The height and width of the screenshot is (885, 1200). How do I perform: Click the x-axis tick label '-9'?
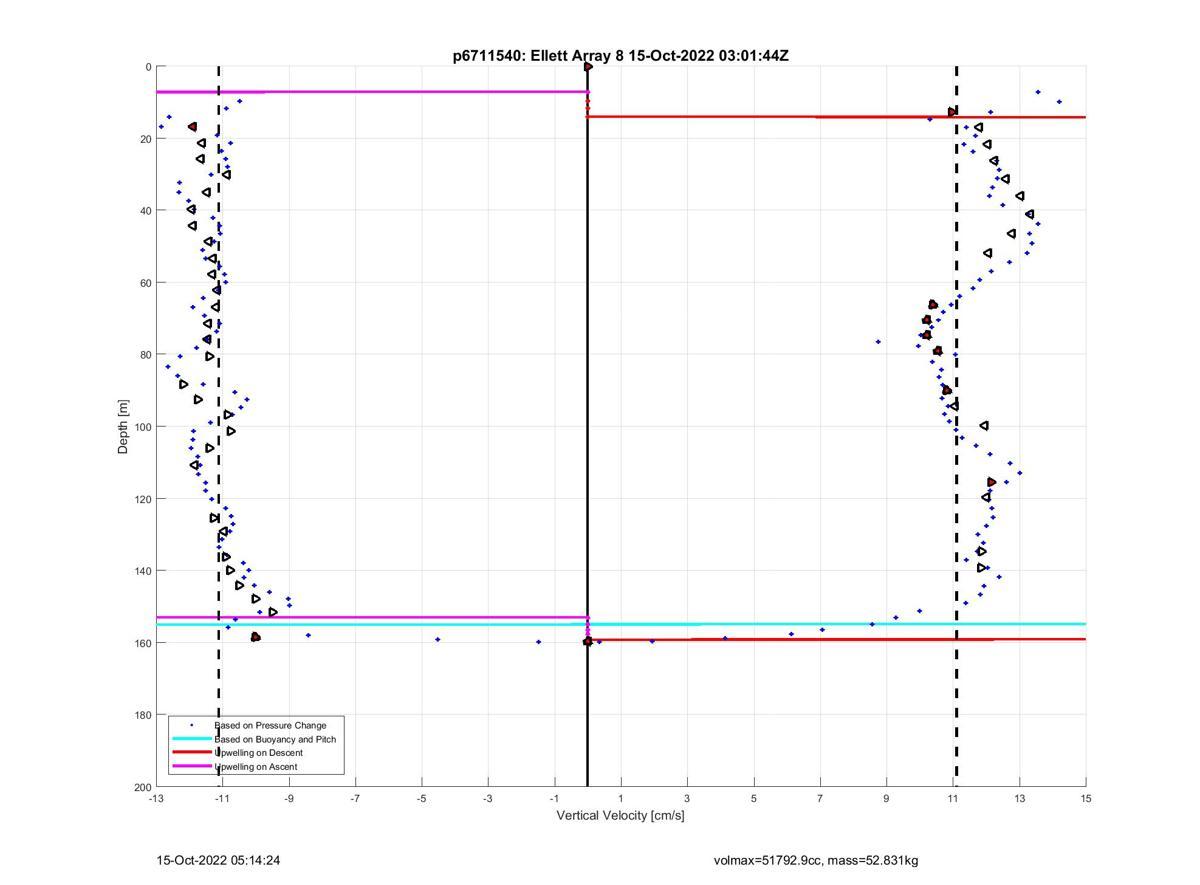289,798
